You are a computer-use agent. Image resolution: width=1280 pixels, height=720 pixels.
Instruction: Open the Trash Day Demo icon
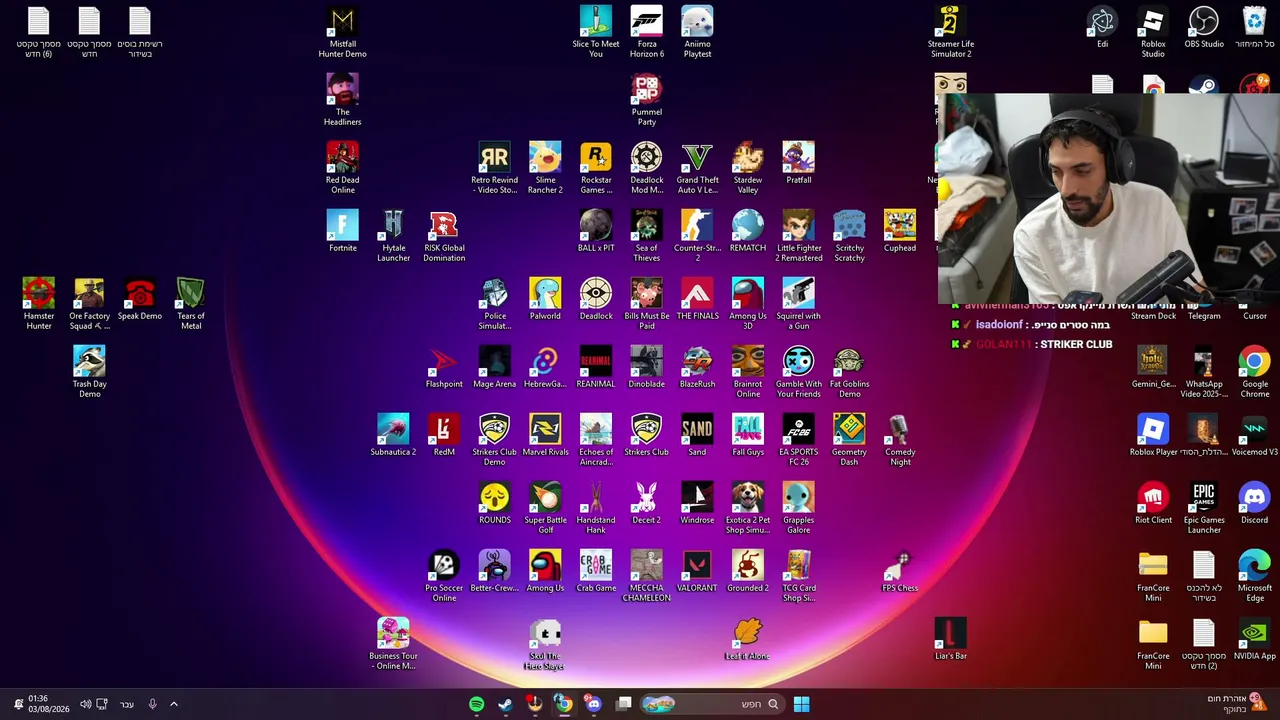coord(89,372)
